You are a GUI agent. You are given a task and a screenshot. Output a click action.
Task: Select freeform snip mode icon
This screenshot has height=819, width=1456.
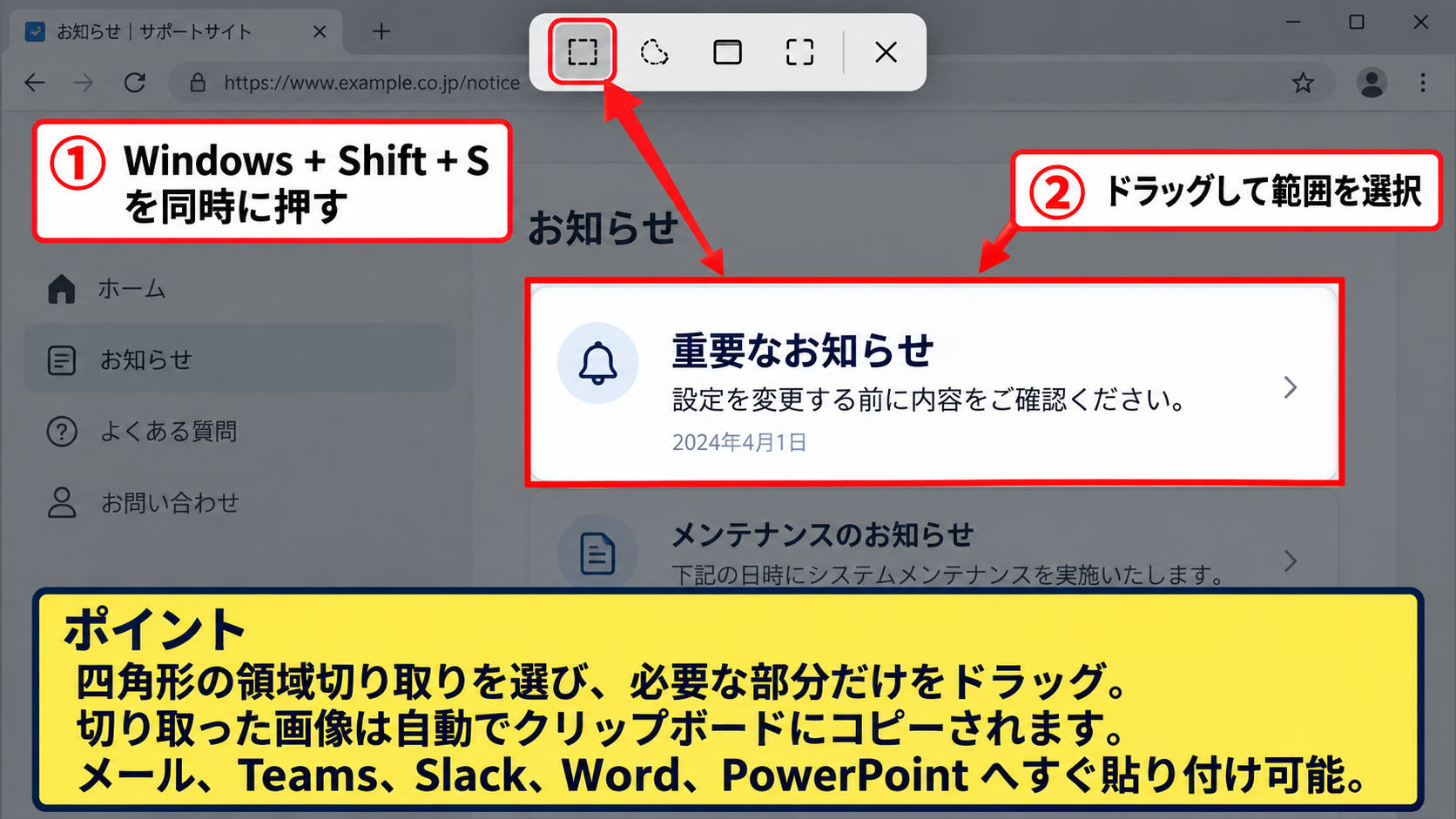point(654,52)
